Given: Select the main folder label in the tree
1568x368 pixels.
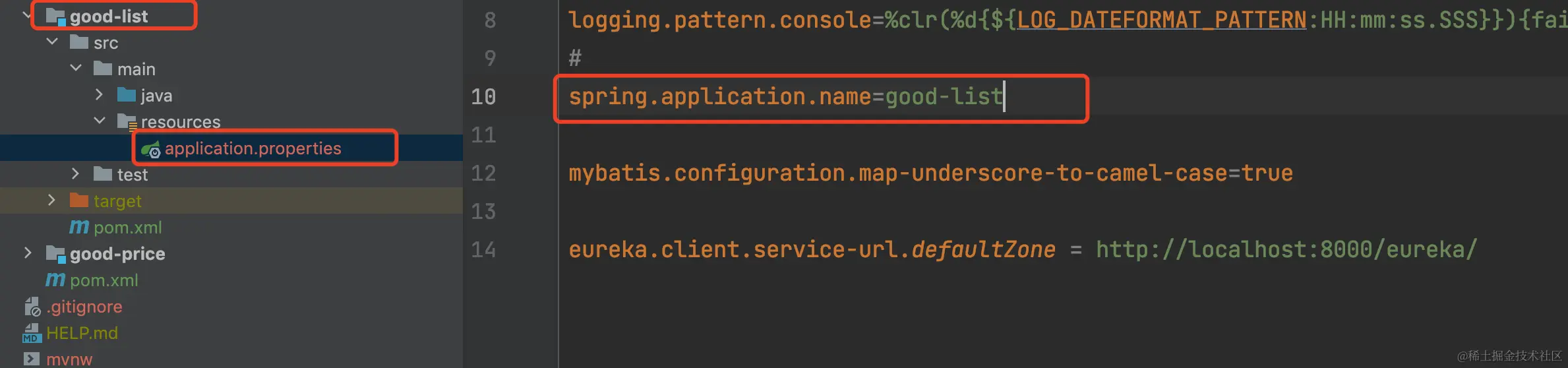Looking at the screenshot, I should 136,69.
